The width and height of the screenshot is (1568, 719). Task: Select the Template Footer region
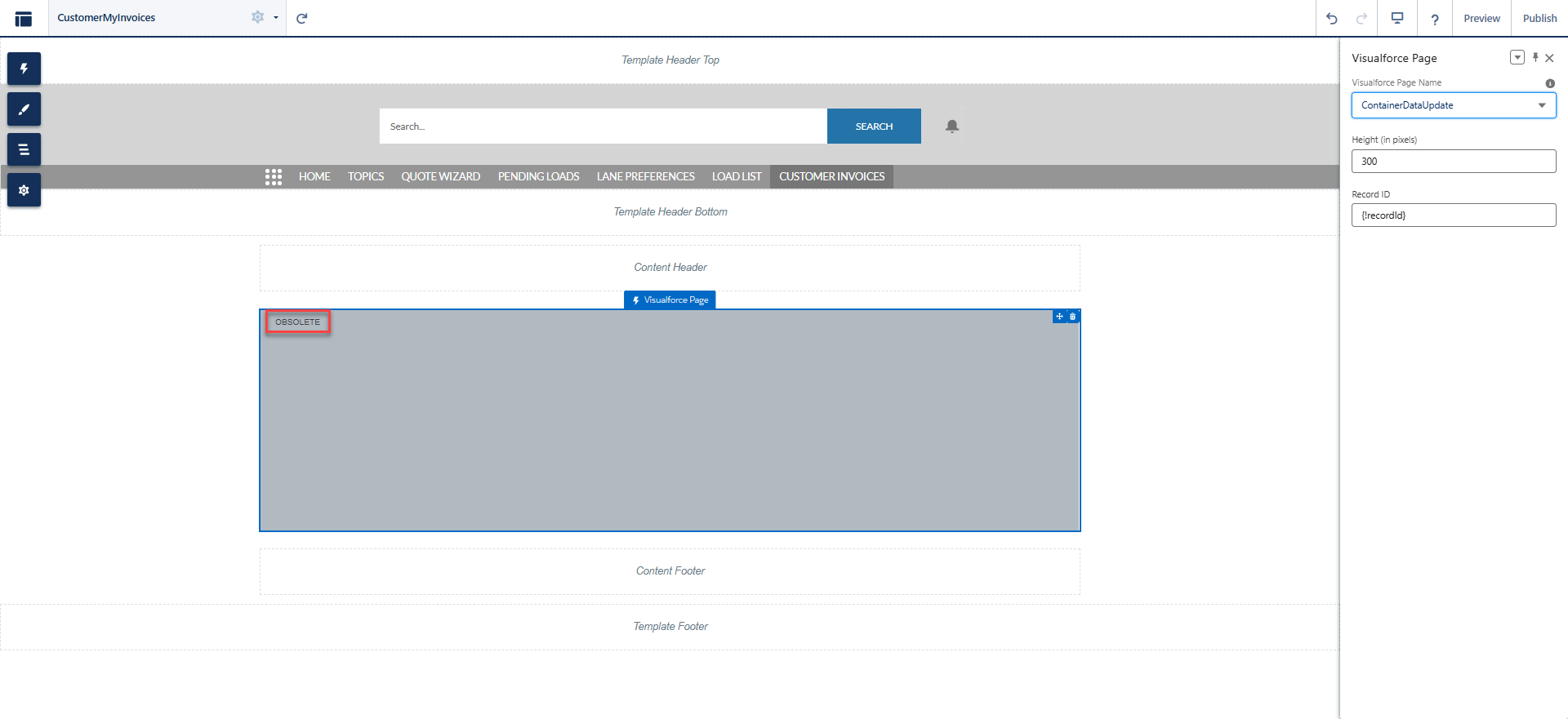pos(670,627)
